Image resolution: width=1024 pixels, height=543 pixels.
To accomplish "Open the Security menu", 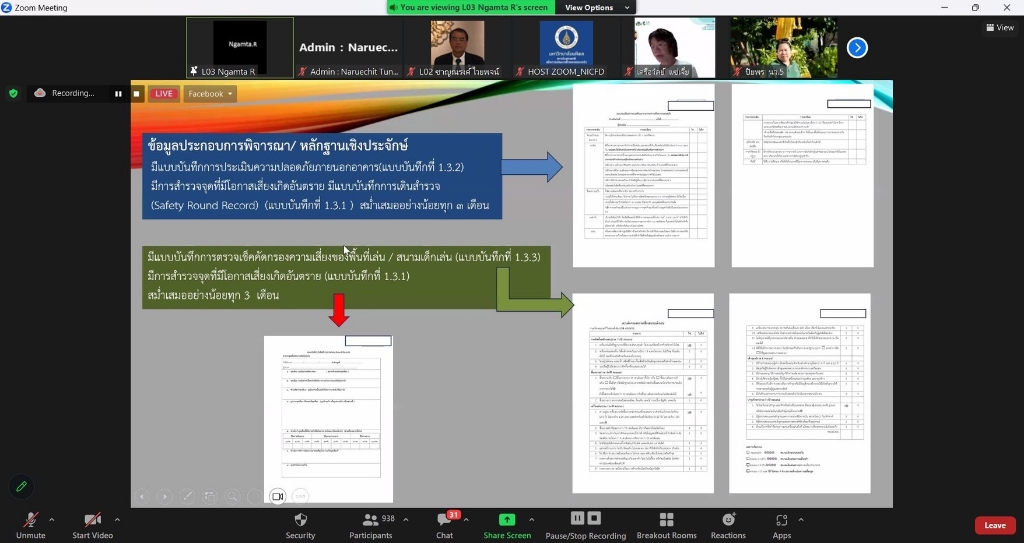I will [300, 525].
